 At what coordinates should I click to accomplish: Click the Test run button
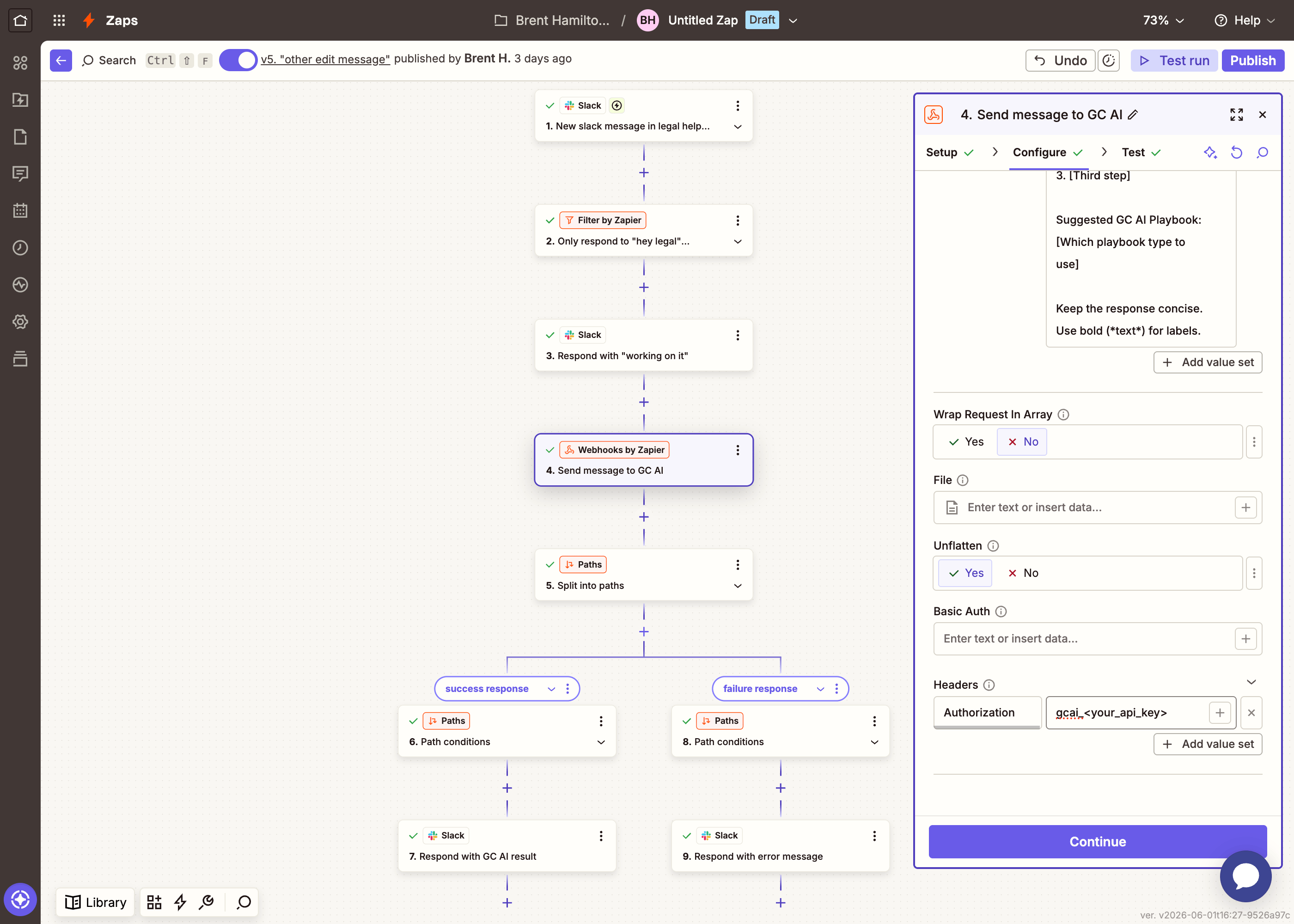1174,60
